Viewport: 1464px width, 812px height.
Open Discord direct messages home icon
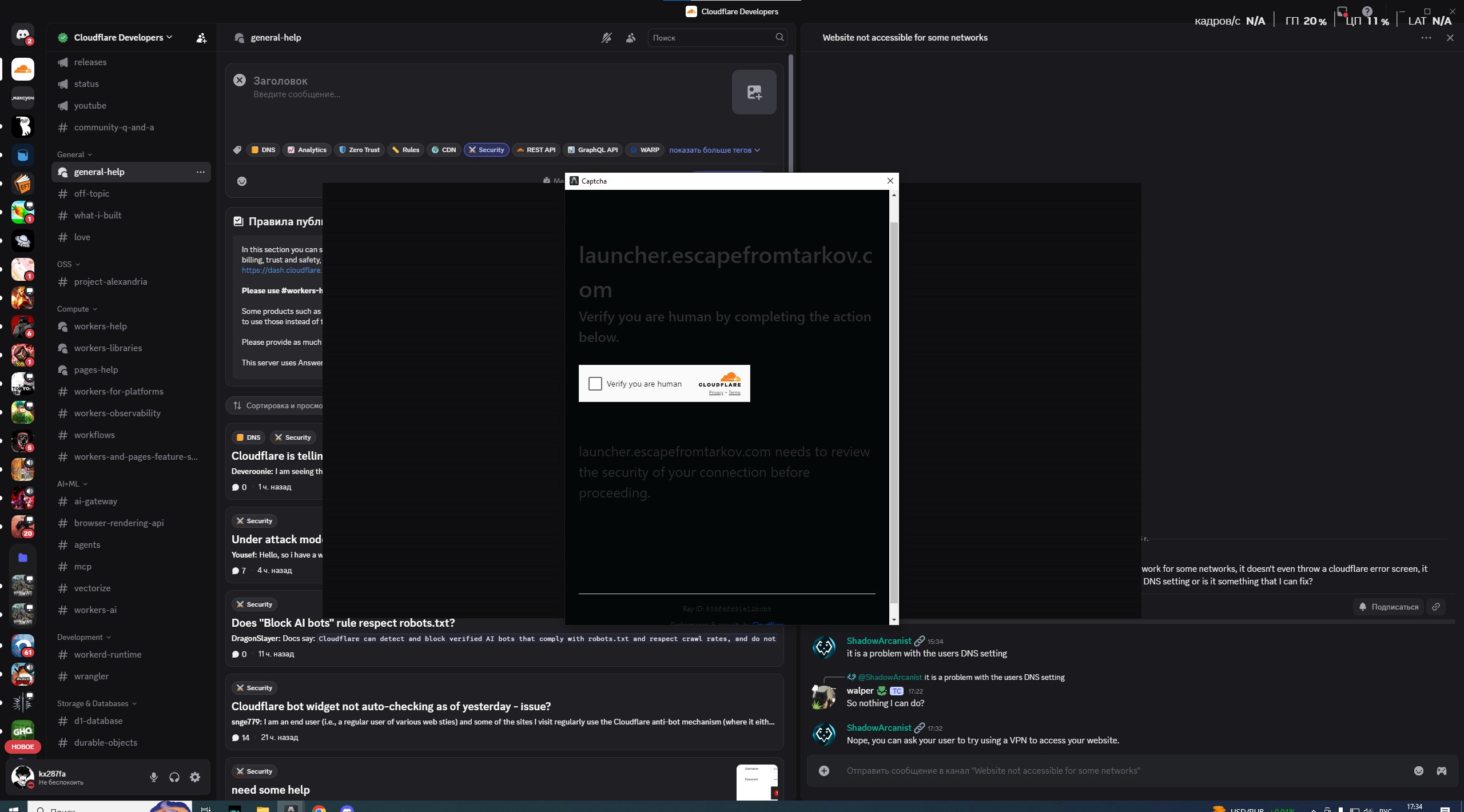(23, 35)
